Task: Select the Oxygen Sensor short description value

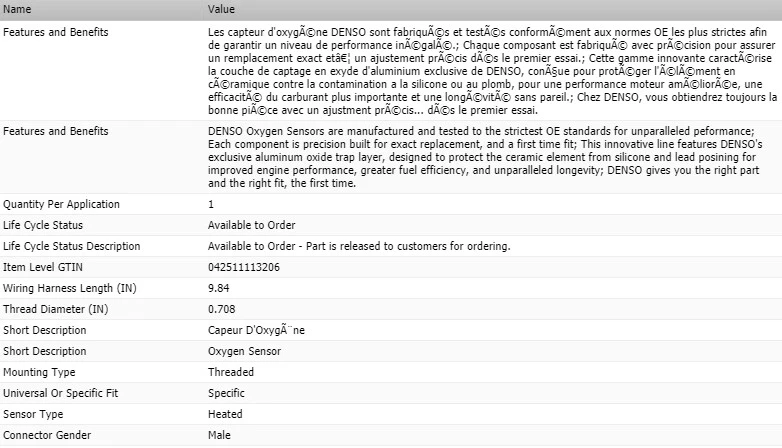Action: 244,351
